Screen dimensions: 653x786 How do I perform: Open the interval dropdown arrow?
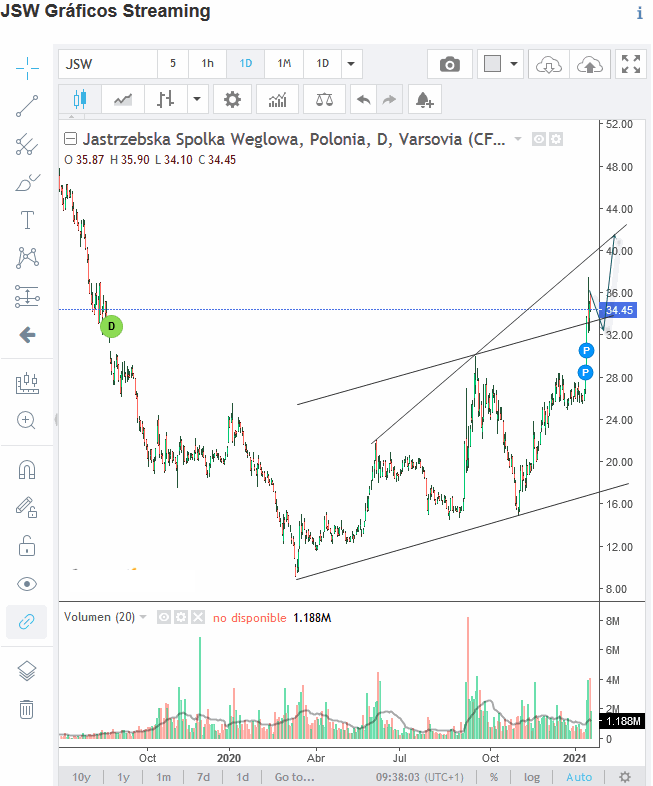[351, 64]
